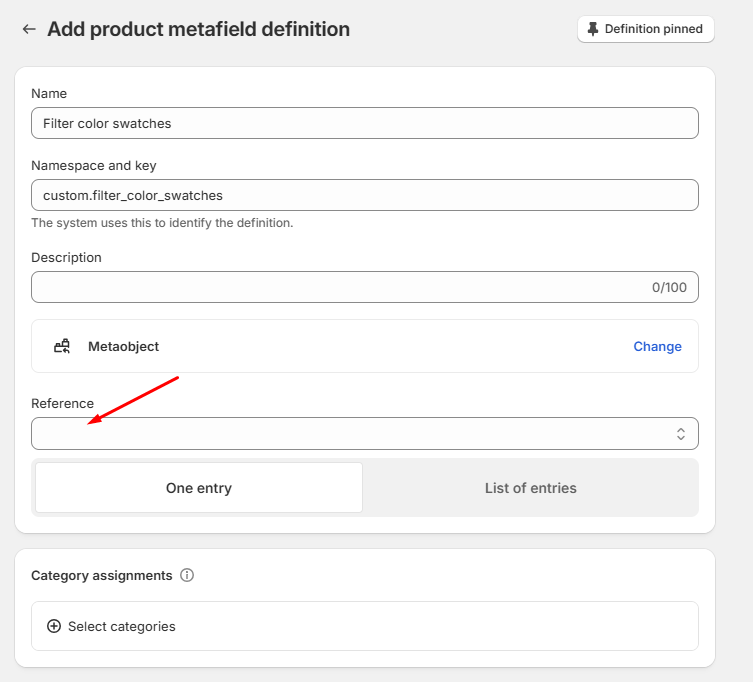Viewport: 753px width, 682px height.
Task: Click the back arrow beside the page title
Action: click(x=29, y=30)
